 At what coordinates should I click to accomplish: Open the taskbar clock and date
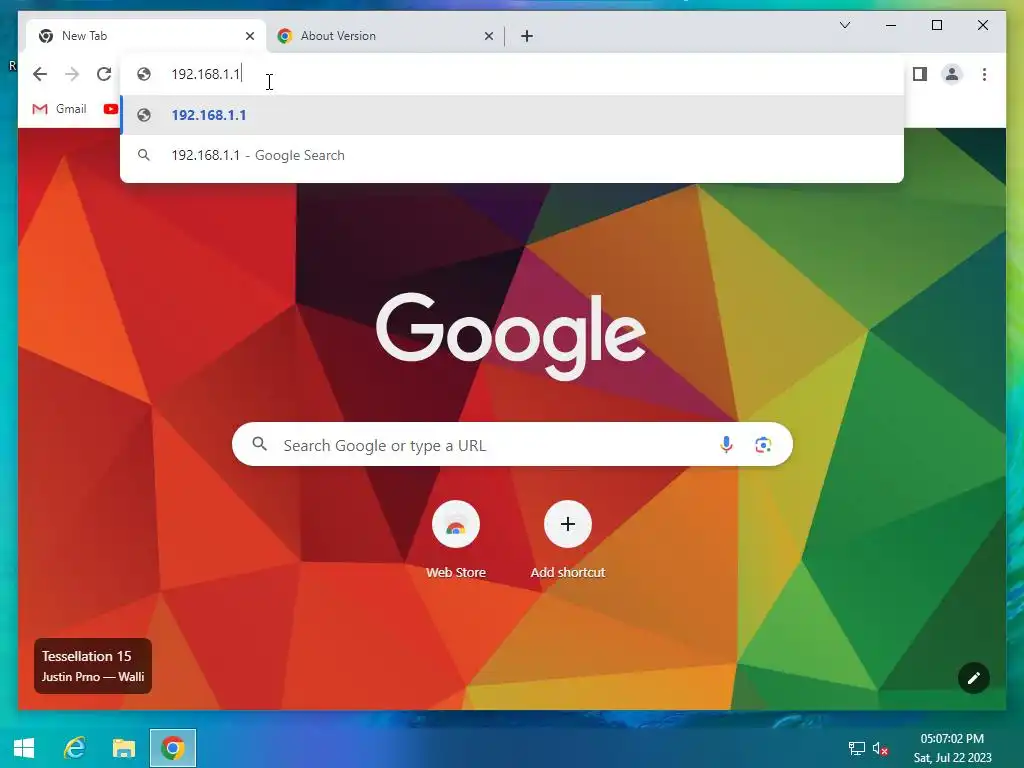coord(952,748)
